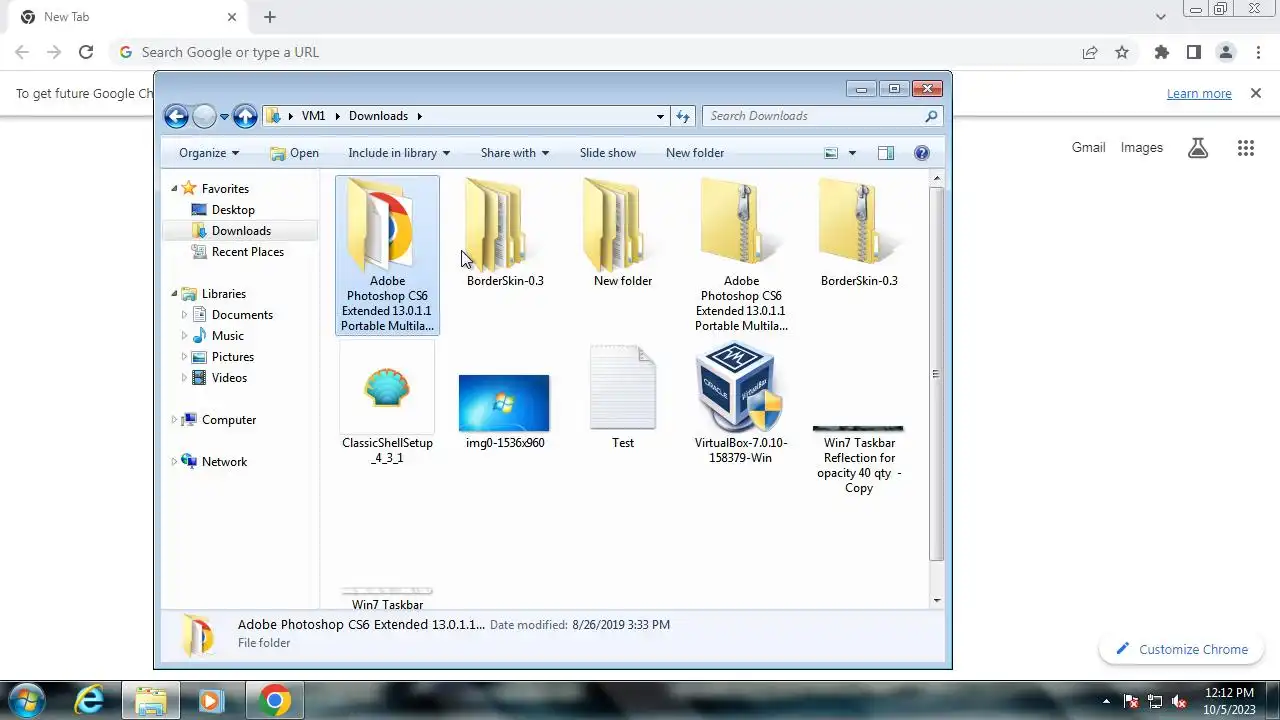Open Google apps grid

point(1245,148)
